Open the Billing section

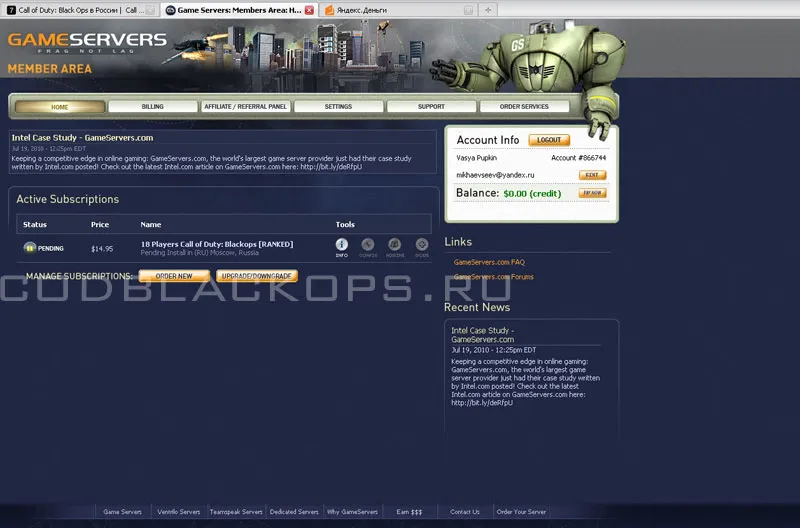153,107
